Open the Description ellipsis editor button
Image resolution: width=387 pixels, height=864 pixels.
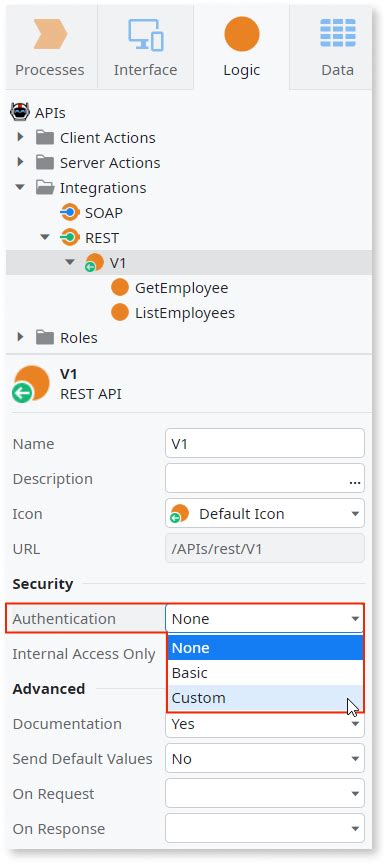tap(354, 482)
